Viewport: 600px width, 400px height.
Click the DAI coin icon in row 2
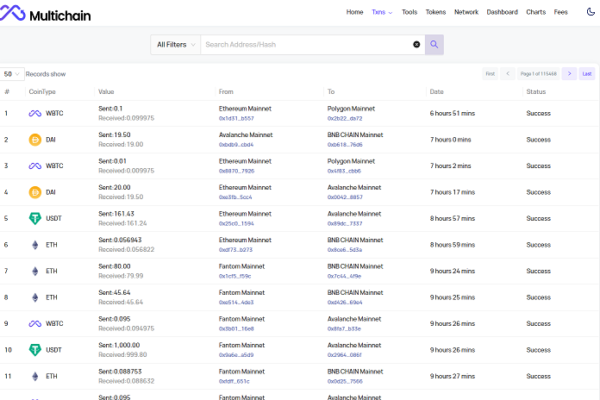(x=35, y=140)
